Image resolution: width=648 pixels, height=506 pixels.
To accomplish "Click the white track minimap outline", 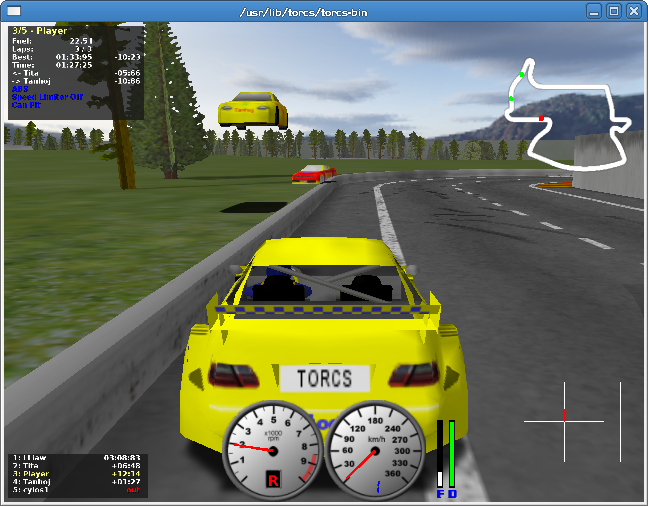I will click(568, 115).
